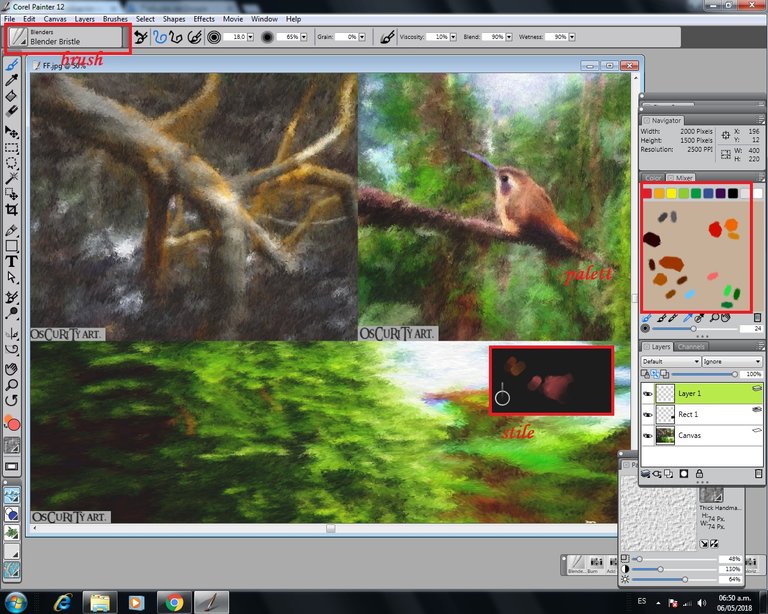Select the Rotate Page tool
Image resolution: width=768 pixels, height=614 pixels.
click(x=12, y=400)
